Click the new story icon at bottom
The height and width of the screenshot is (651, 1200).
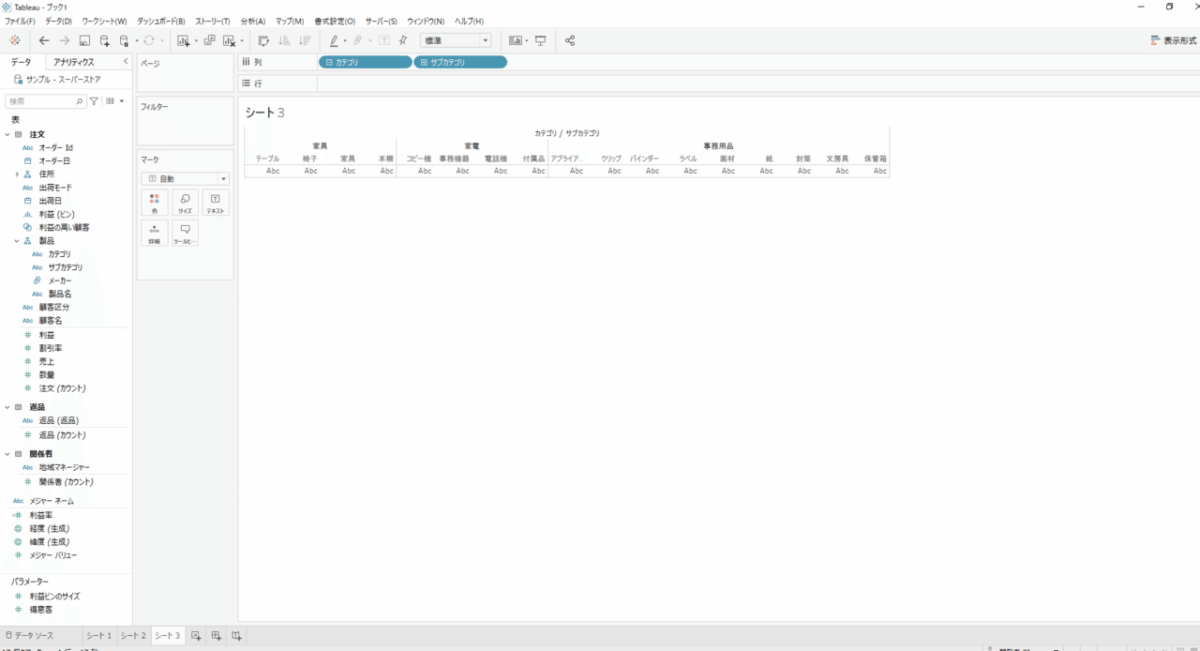(236, 636)
